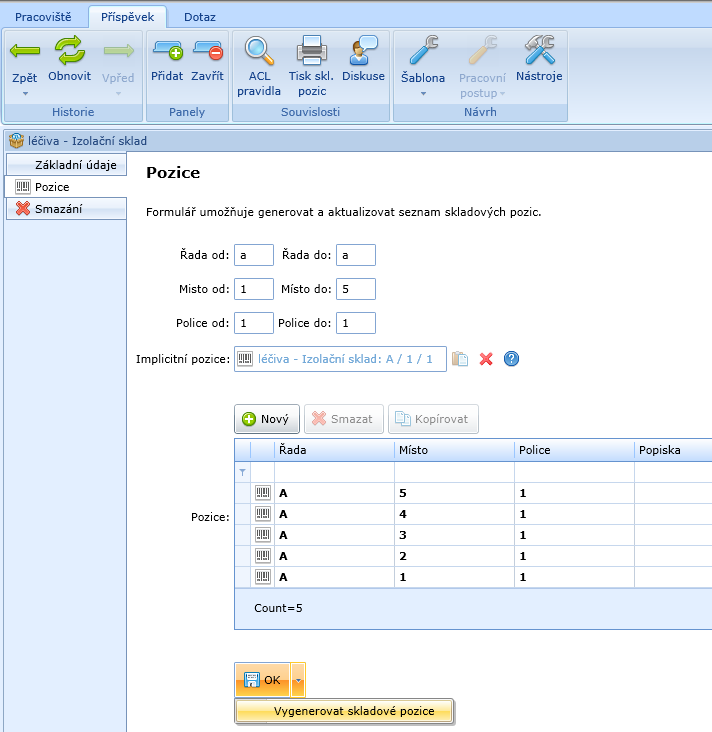Click Zavřít panel icon

click(207, 52)
